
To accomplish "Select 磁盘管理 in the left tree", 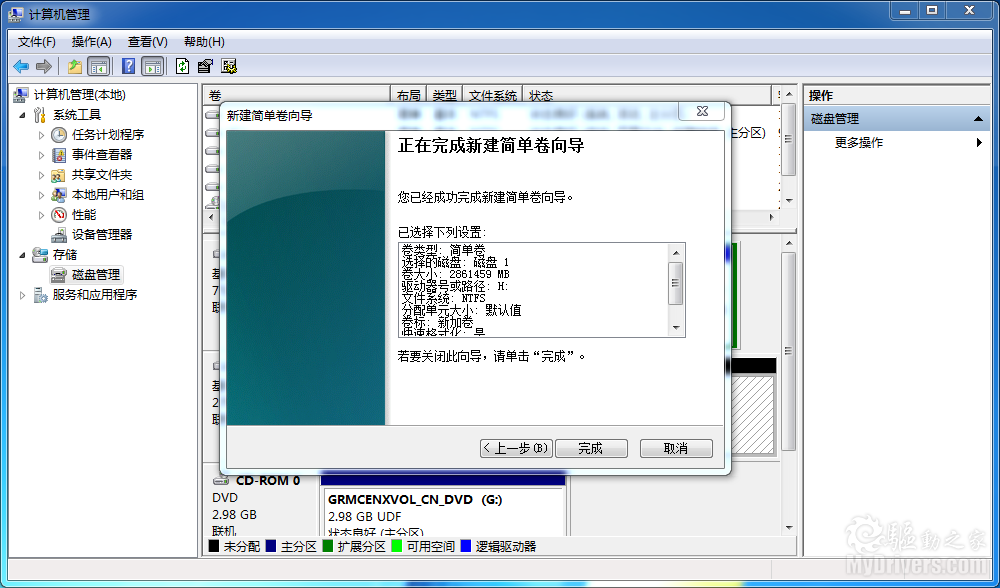I will tap(96, 274).
